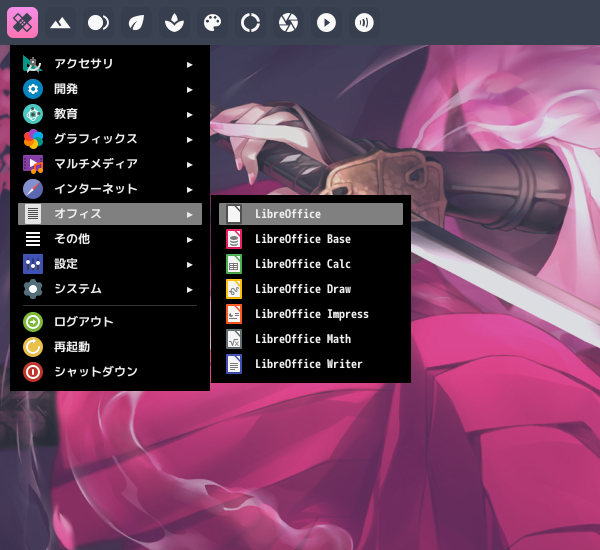600x550 pixels.
Task: Select the 教育 text label
Action: pyautogui.click(x=66, y=114)
